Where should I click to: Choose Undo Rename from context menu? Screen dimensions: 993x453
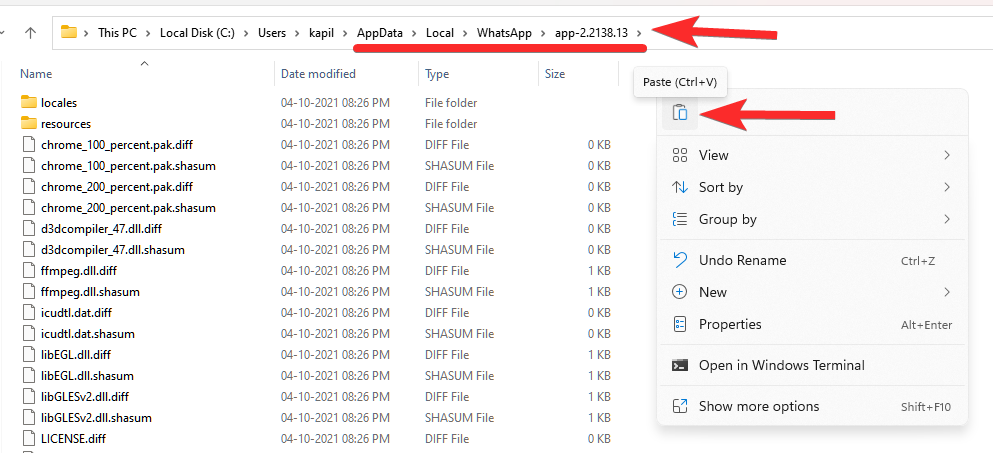click(x=742, y=260)
